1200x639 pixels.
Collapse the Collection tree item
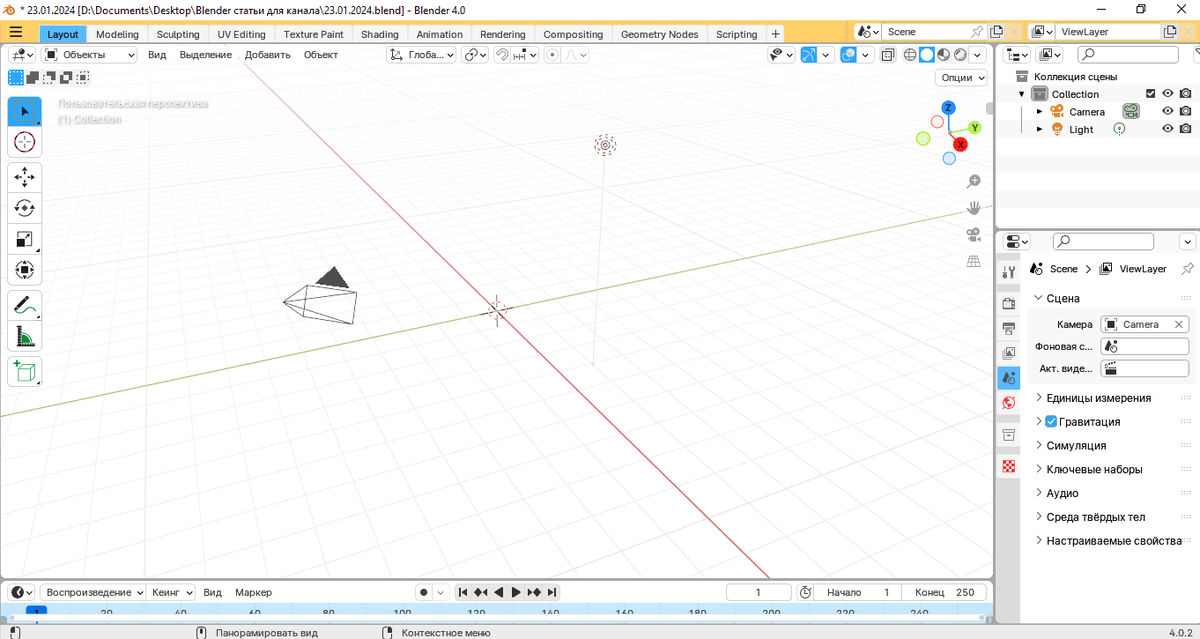(x=1022, y=94)
